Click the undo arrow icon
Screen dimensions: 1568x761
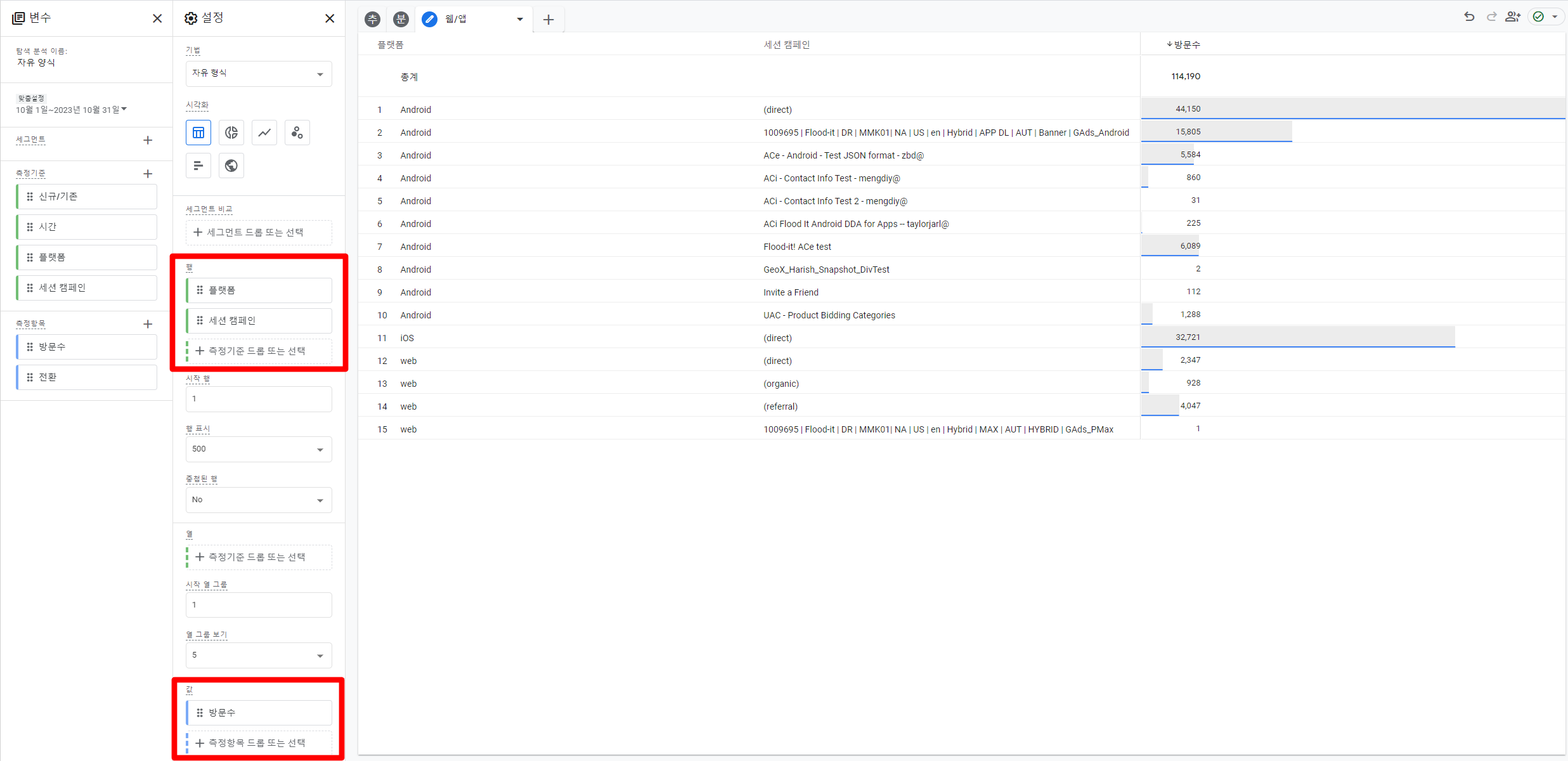click(1469, 17)
